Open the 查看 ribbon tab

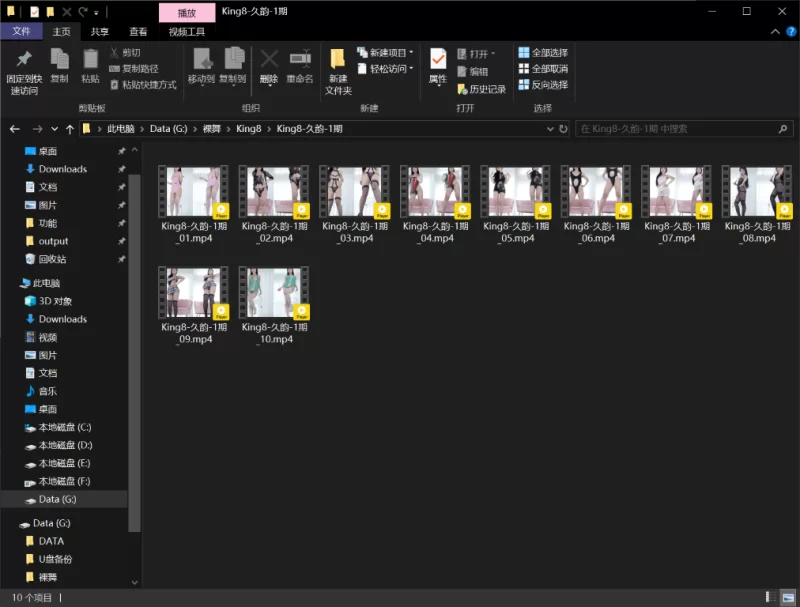pyautogui.click(x=138, y=32)
